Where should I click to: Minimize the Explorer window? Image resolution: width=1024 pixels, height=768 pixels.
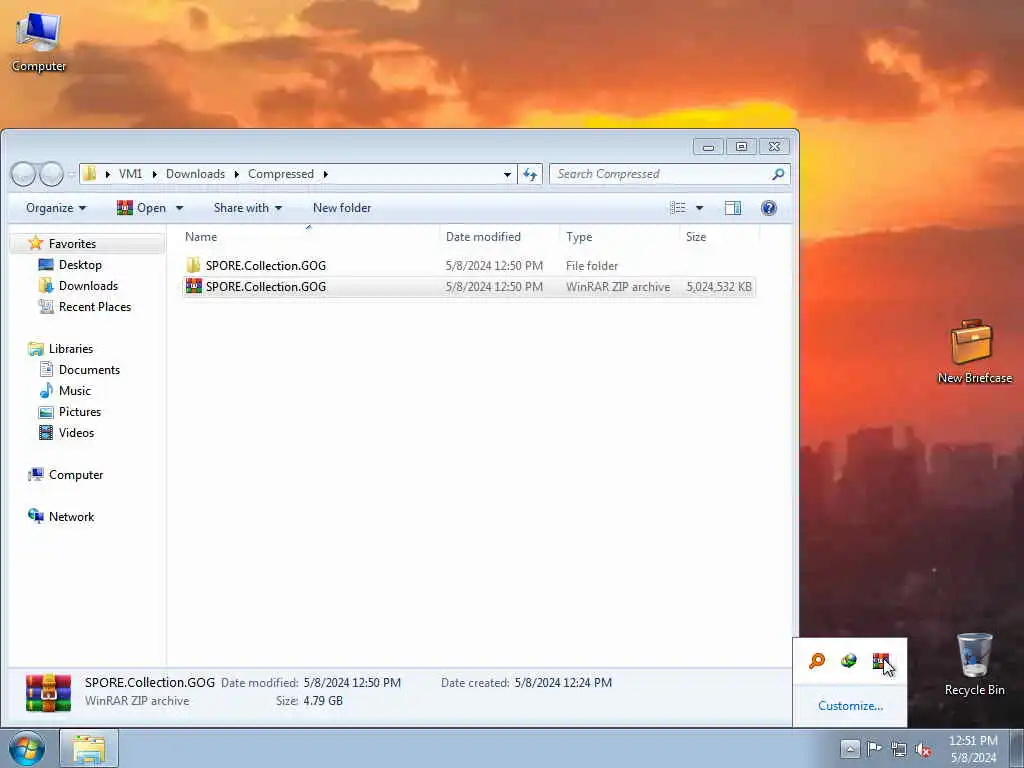point(708,146)
